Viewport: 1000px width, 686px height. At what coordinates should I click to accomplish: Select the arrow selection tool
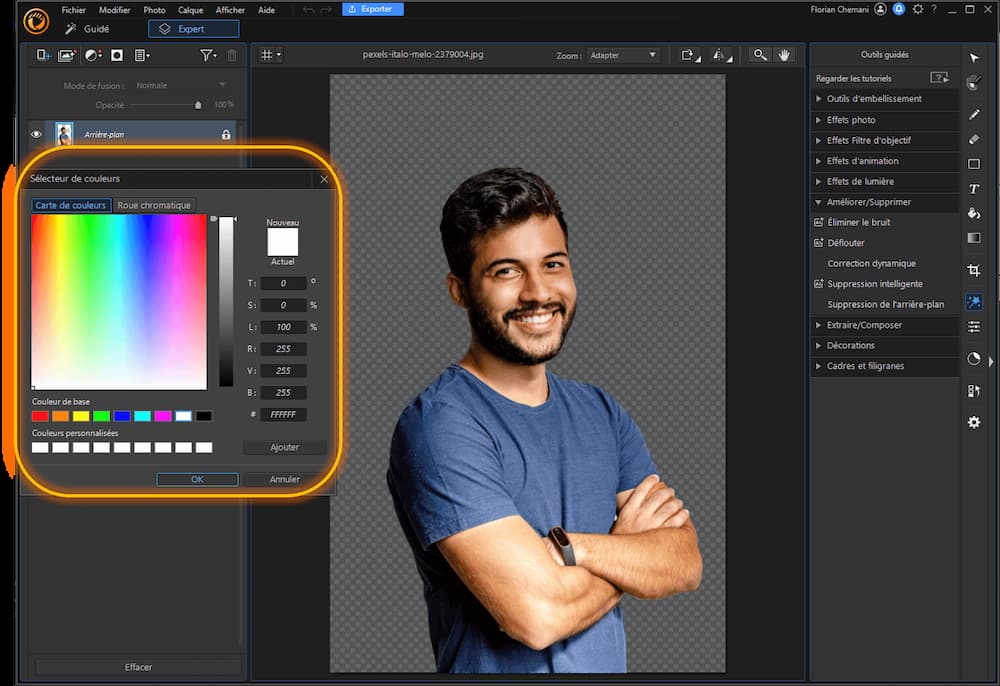[974, 58]
